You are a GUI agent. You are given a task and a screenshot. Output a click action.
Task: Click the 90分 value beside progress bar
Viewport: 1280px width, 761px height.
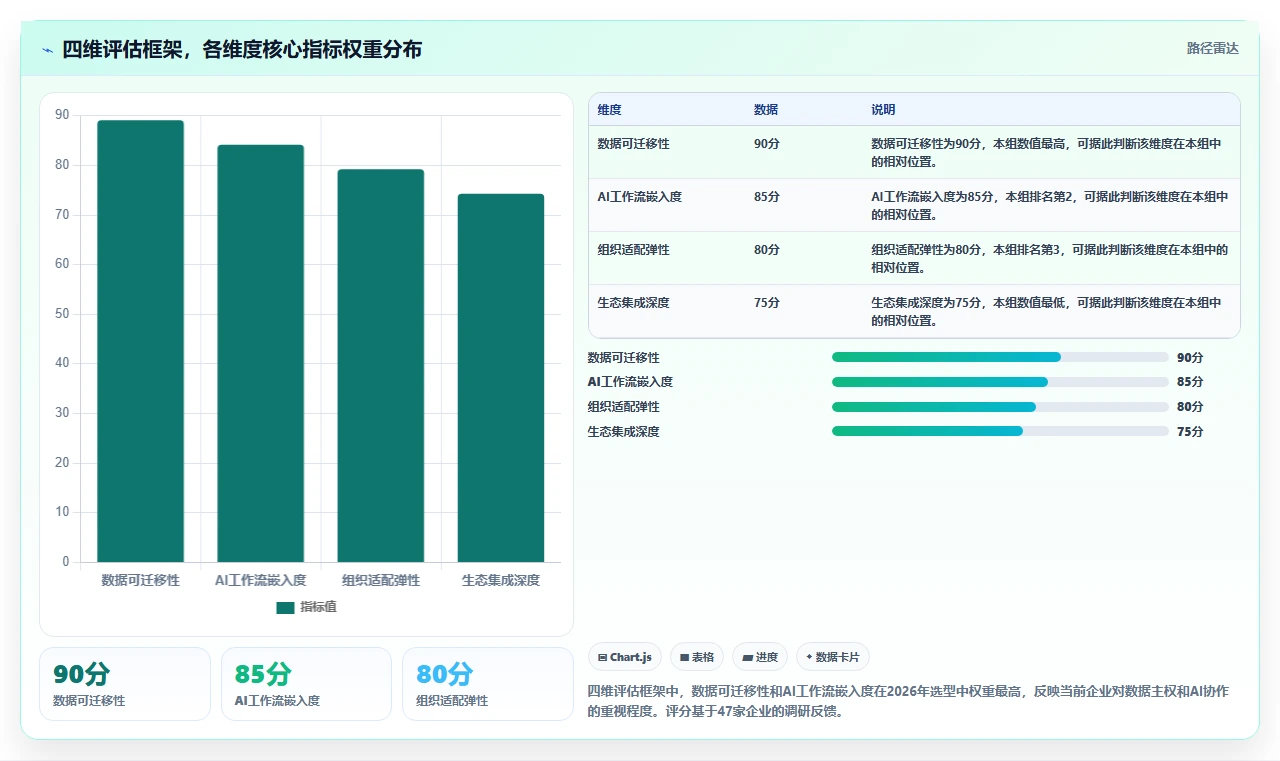tap(1190, 357)
